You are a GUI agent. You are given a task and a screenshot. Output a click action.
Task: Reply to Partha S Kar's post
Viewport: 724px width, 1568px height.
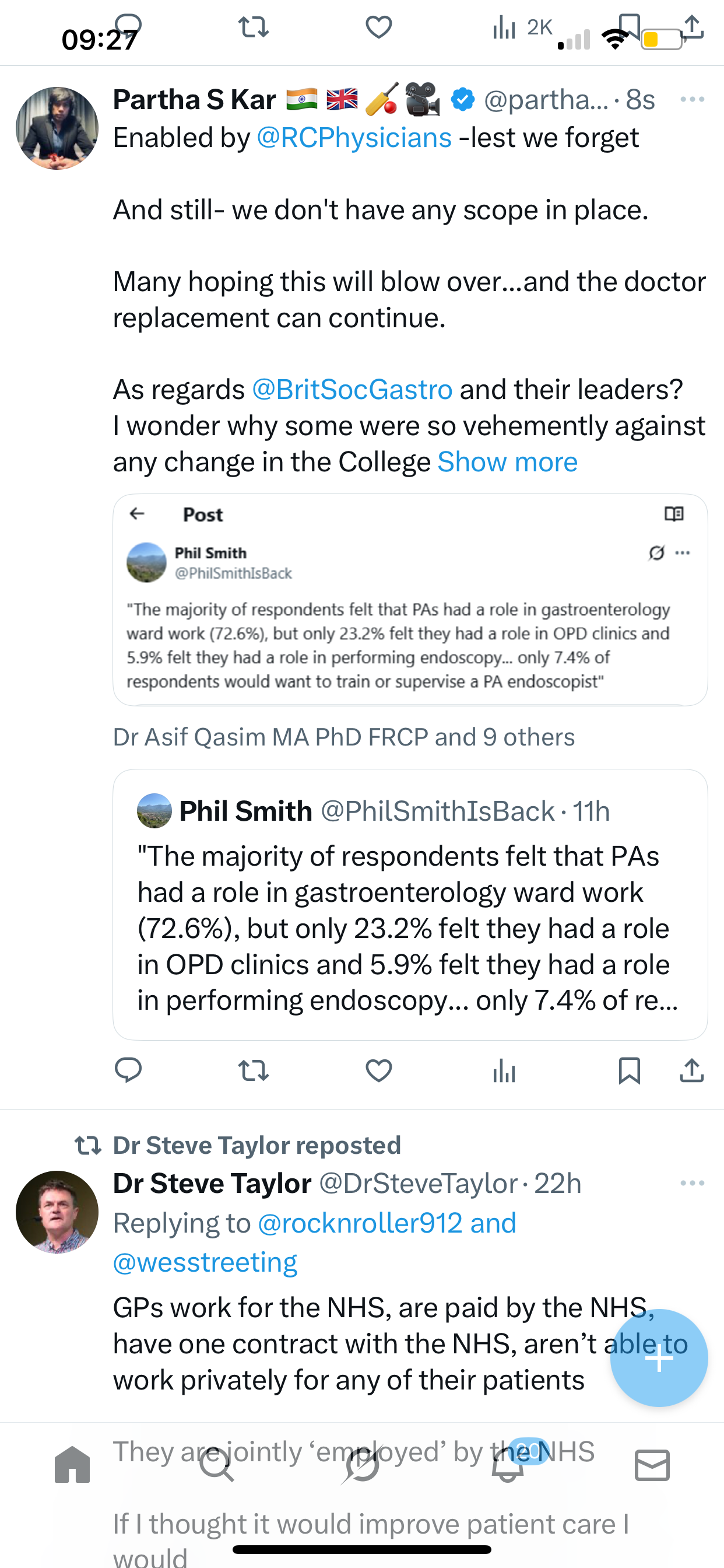[x=128, y=1070]
